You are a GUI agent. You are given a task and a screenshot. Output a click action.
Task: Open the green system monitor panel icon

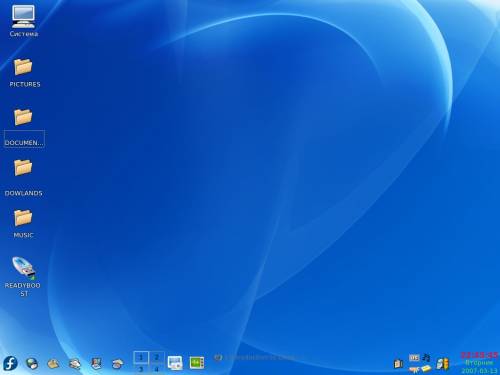point(197,363)
